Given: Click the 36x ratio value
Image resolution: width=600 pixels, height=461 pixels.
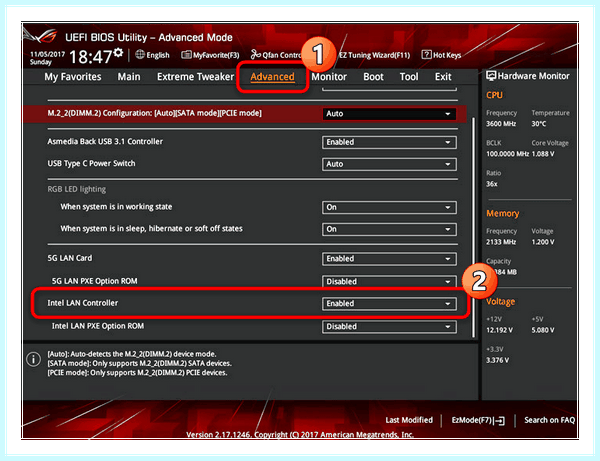Looking at the screenshot, I should (492, 184).
